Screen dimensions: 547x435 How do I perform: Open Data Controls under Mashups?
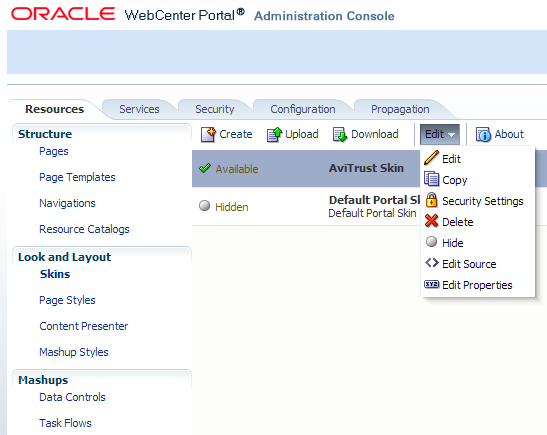coord(72,397)
